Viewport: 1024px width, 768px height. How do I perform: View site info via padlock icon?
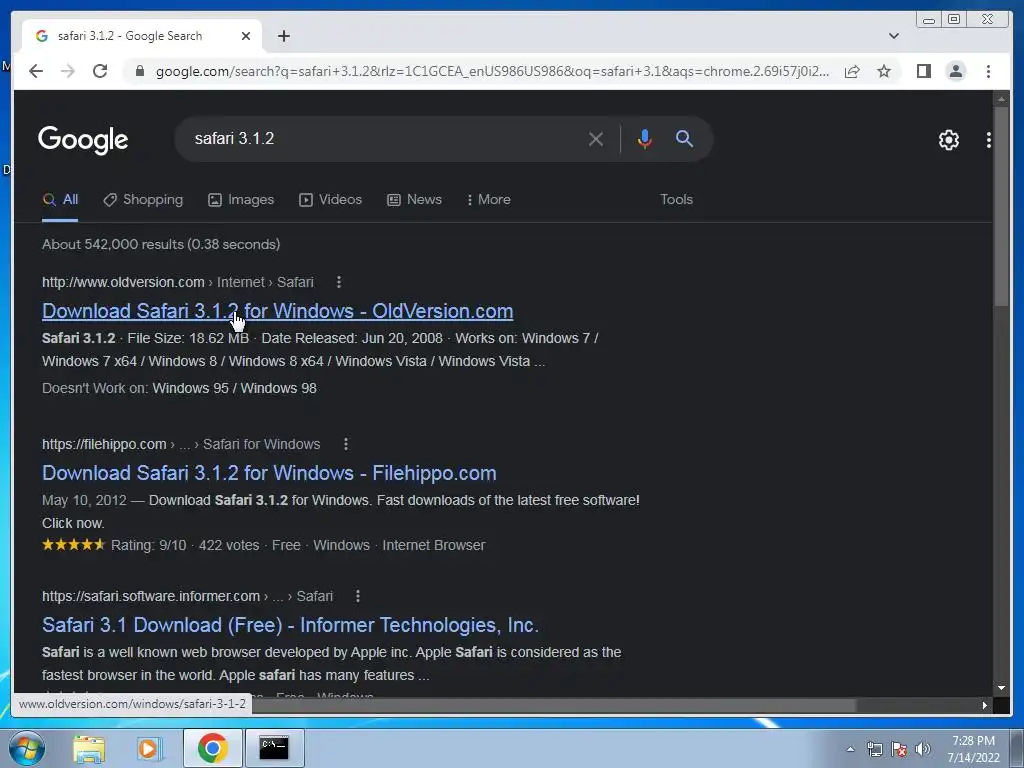click(x=139, y=71)
